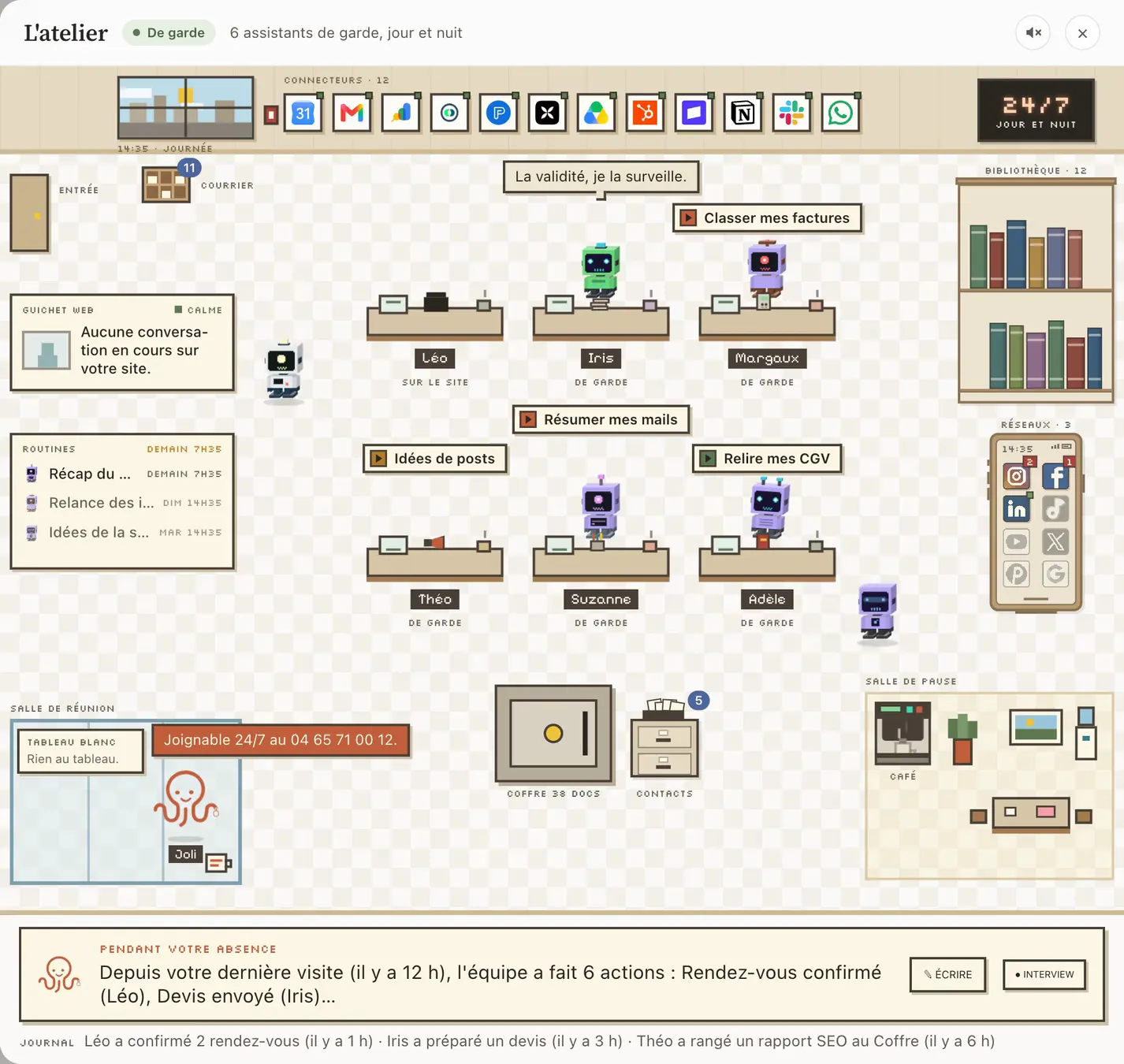Select the HubSpot connector icon
The height and width of the screenshot is (1064, 1124).
pyautogui.click(x=645, y=113)
